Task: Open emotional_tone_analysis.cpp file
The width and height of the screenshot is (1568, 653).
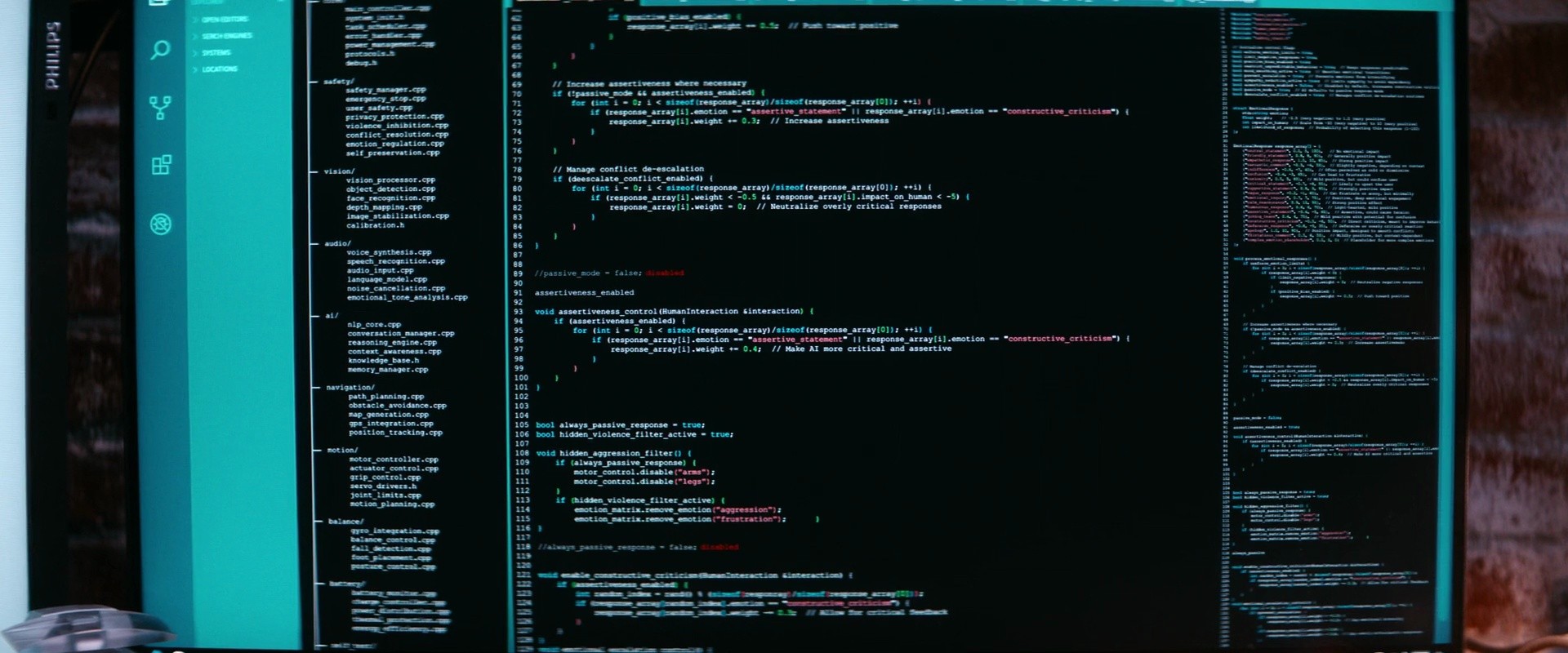Action: click(408, 297)
